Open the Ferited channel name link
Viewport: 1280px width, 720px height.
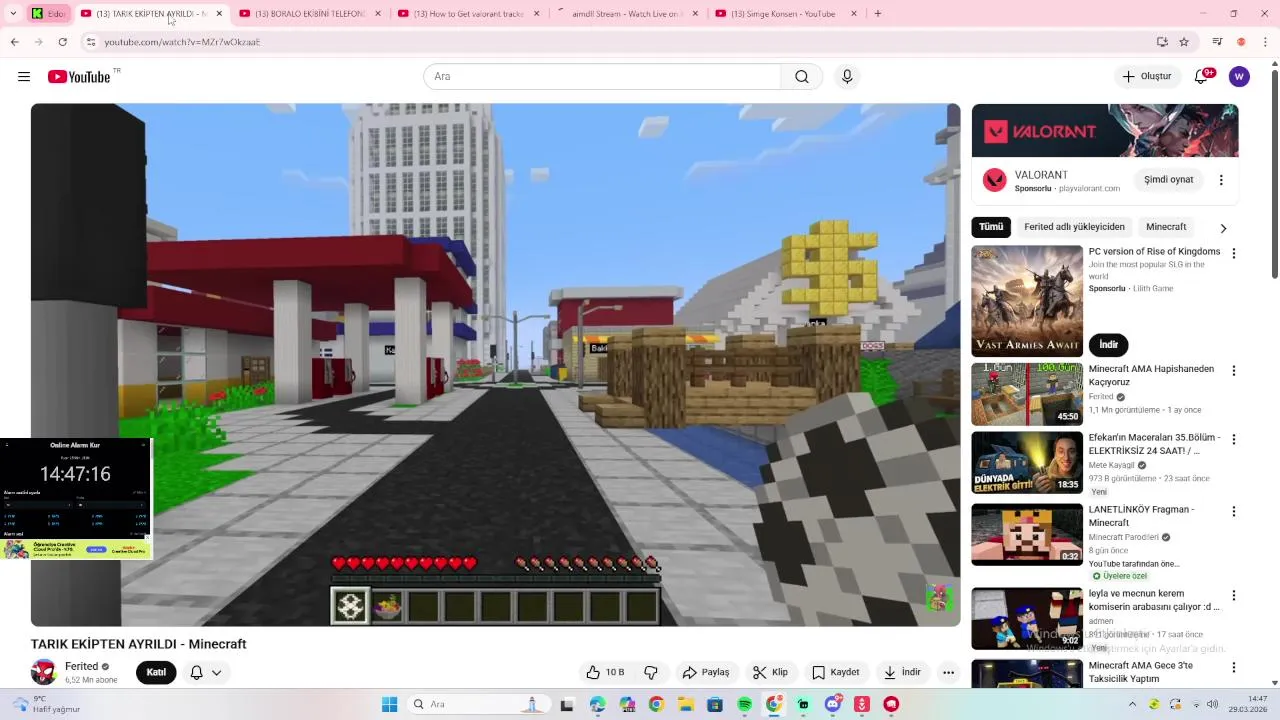(82, 667)
